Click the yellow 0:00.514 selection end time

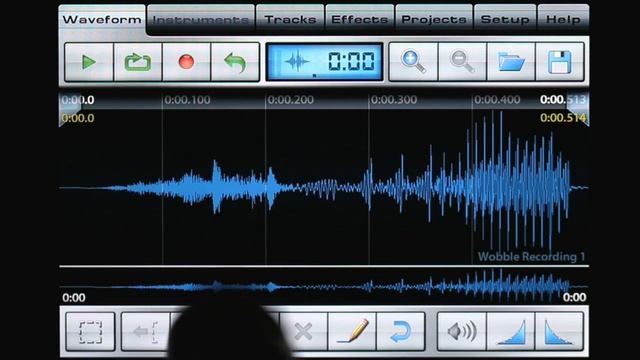tap(563, 118)
